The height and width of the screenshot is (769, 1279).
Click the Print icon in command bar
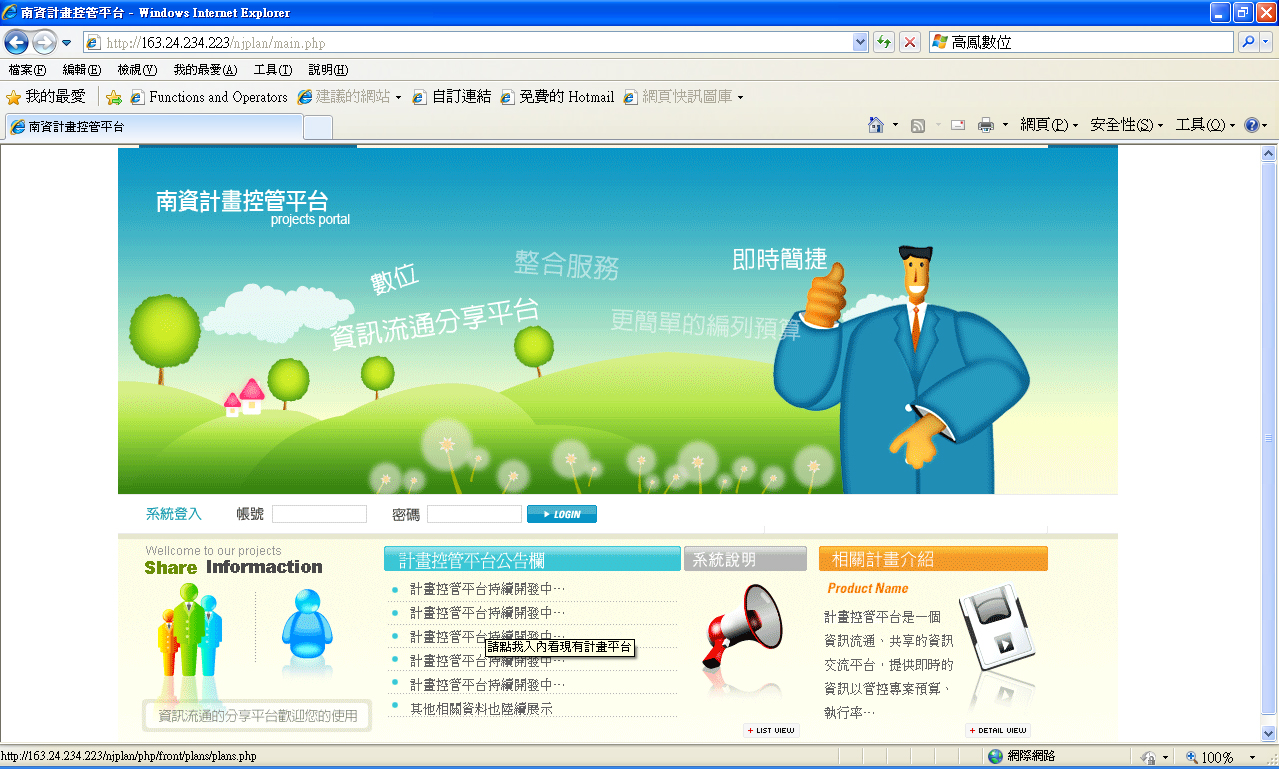coord(985,125)
